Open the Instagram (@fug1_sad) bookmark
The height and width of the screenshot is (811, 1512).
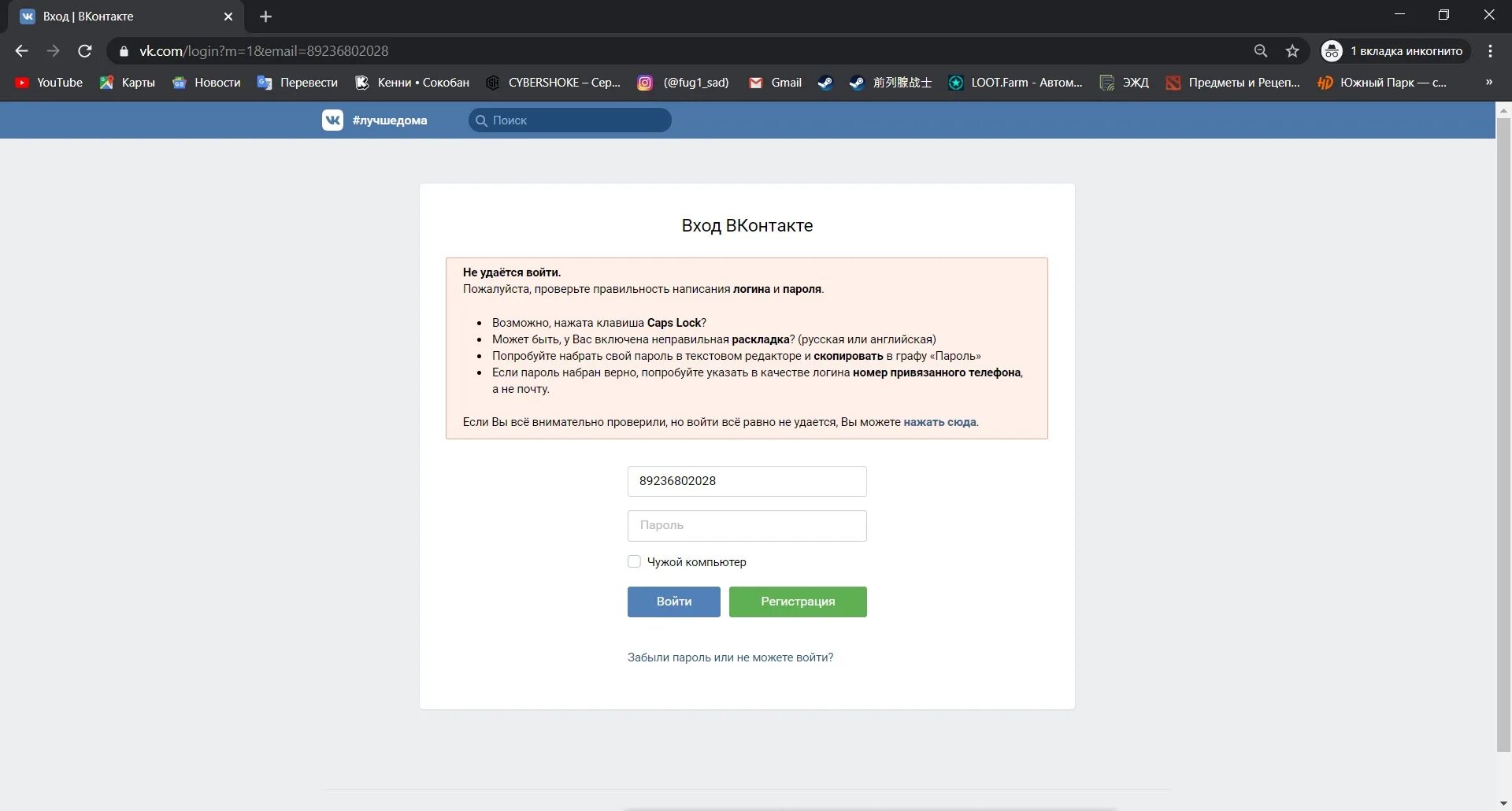click(683, 83)
